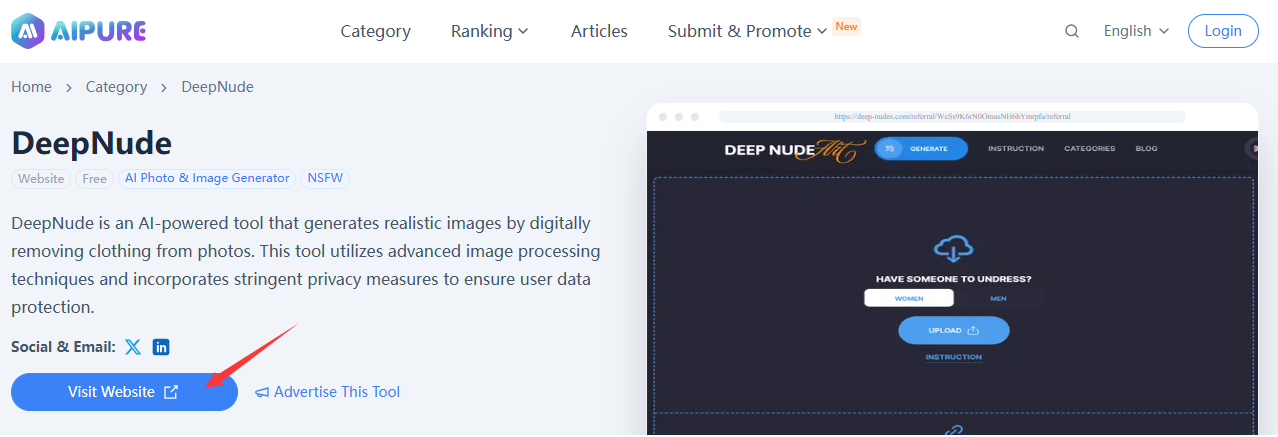Open the Category menu in the top navigation
The image size is (1278, 437).
point(376,31)
